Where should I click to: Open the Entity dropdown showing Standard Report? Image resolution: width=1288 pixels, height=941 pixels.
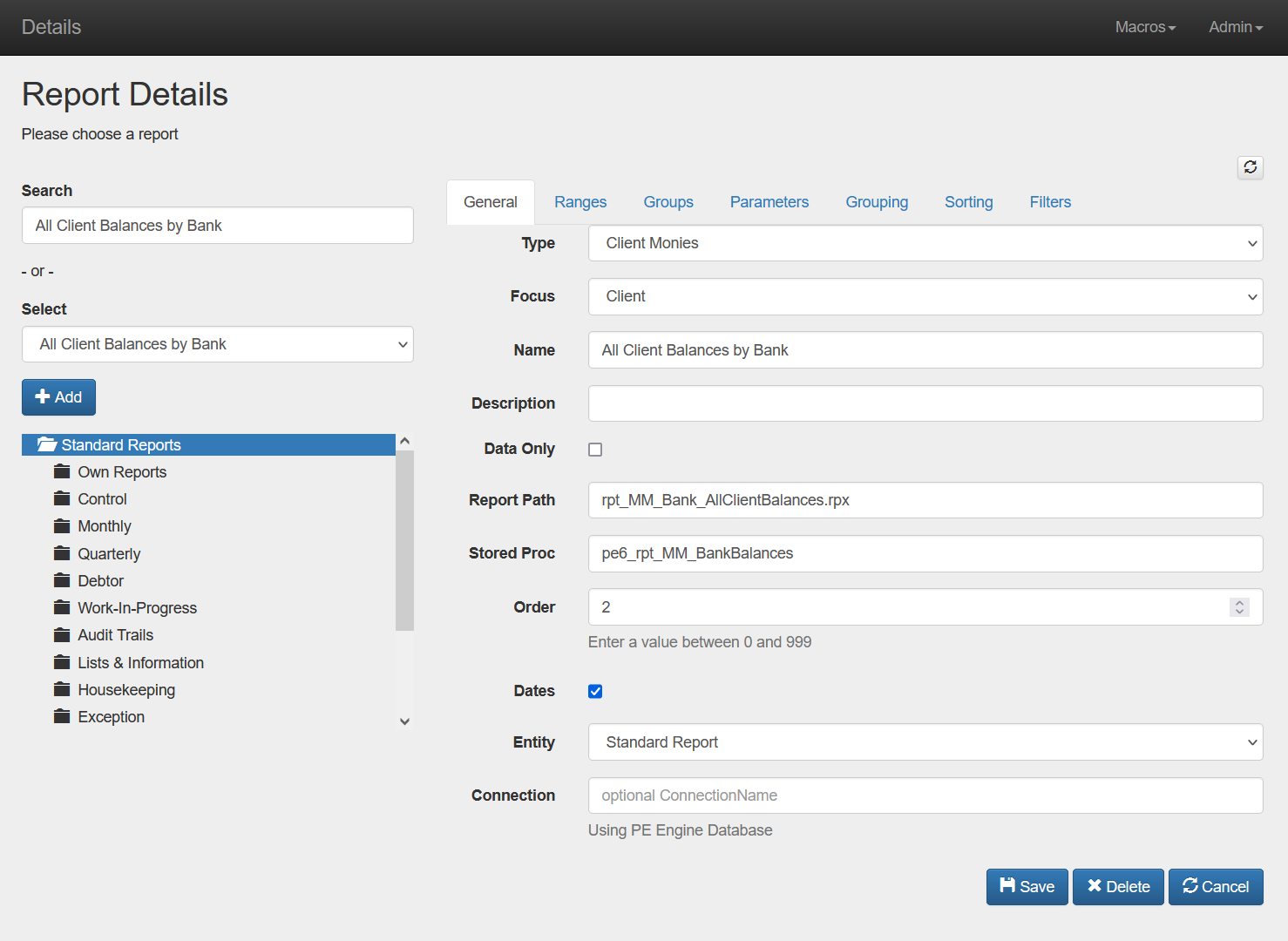[x=925, y=742]
